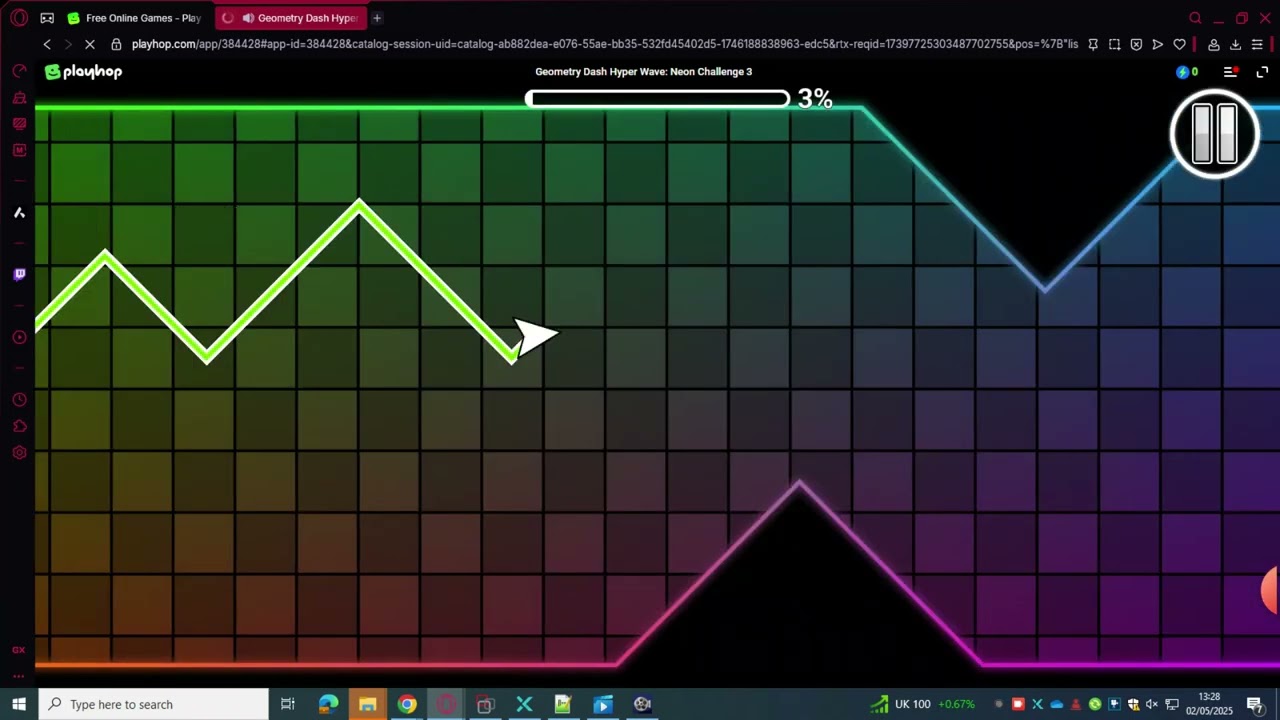Image resolution: width=1280 pixels, height=720 pixels.
Task: Click the level progress bar
Action: tap(658, 98)
